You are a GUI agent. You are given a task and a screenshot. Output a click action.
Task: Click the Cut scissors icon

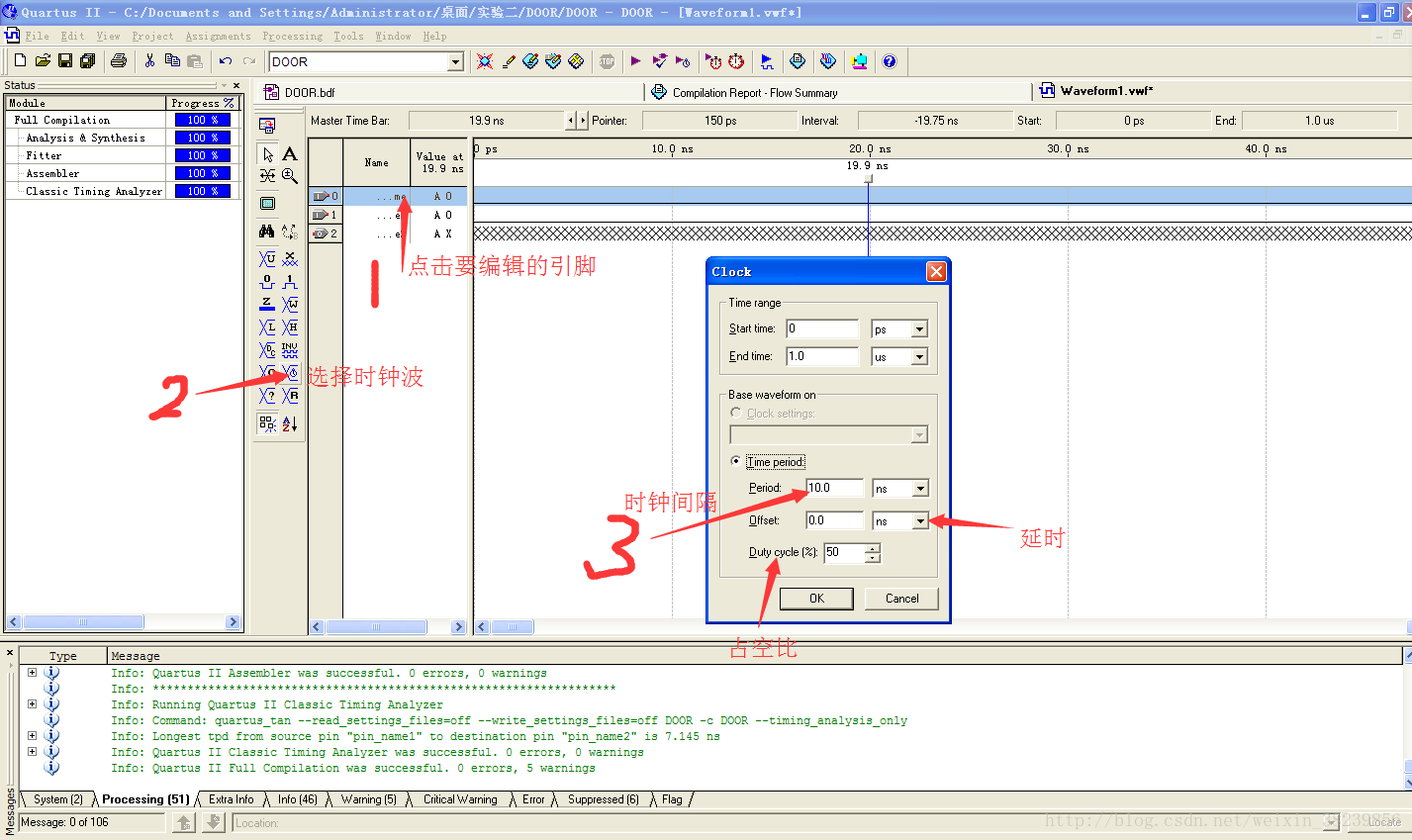(x=149, y=61)
